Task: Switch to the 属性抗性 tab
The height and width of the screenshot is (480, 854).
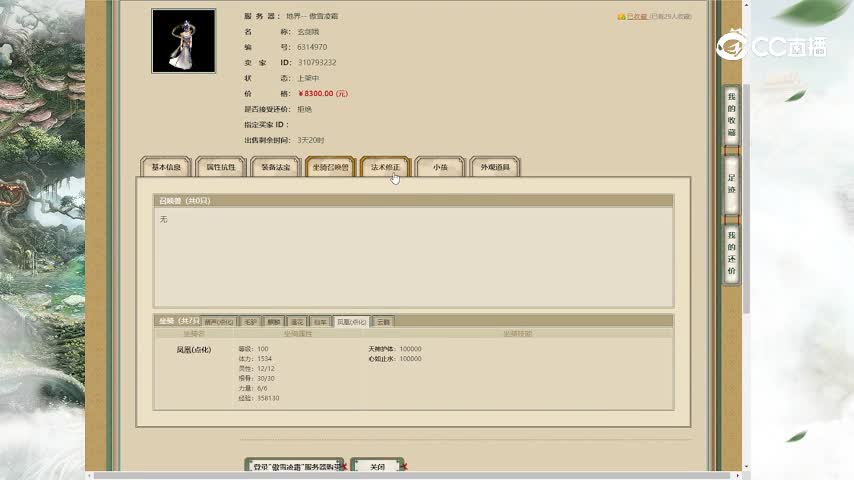Action: click(x=221, y=167)
